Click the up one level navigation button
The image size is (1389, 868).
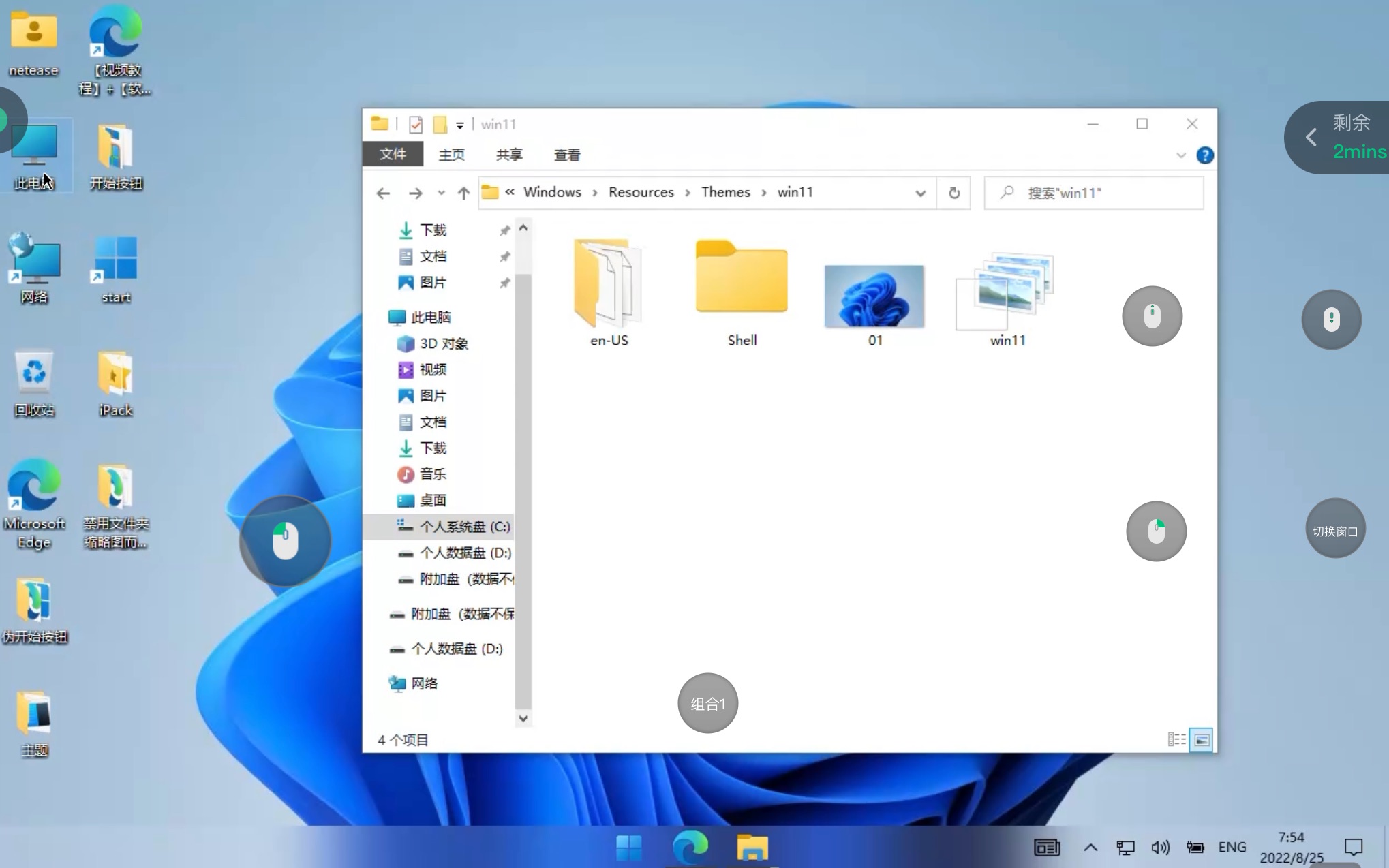463,193
